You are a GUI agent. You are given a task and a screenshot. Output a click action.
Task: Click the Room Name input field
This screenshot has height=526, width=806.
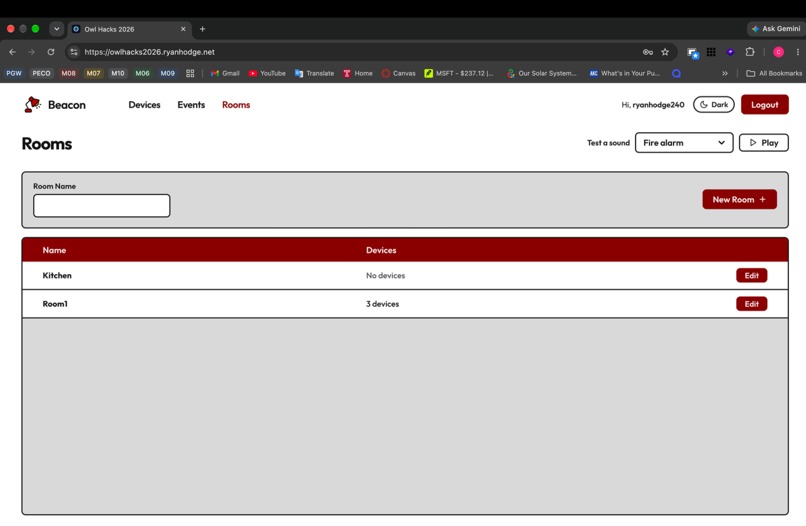(x=102, y=206)
